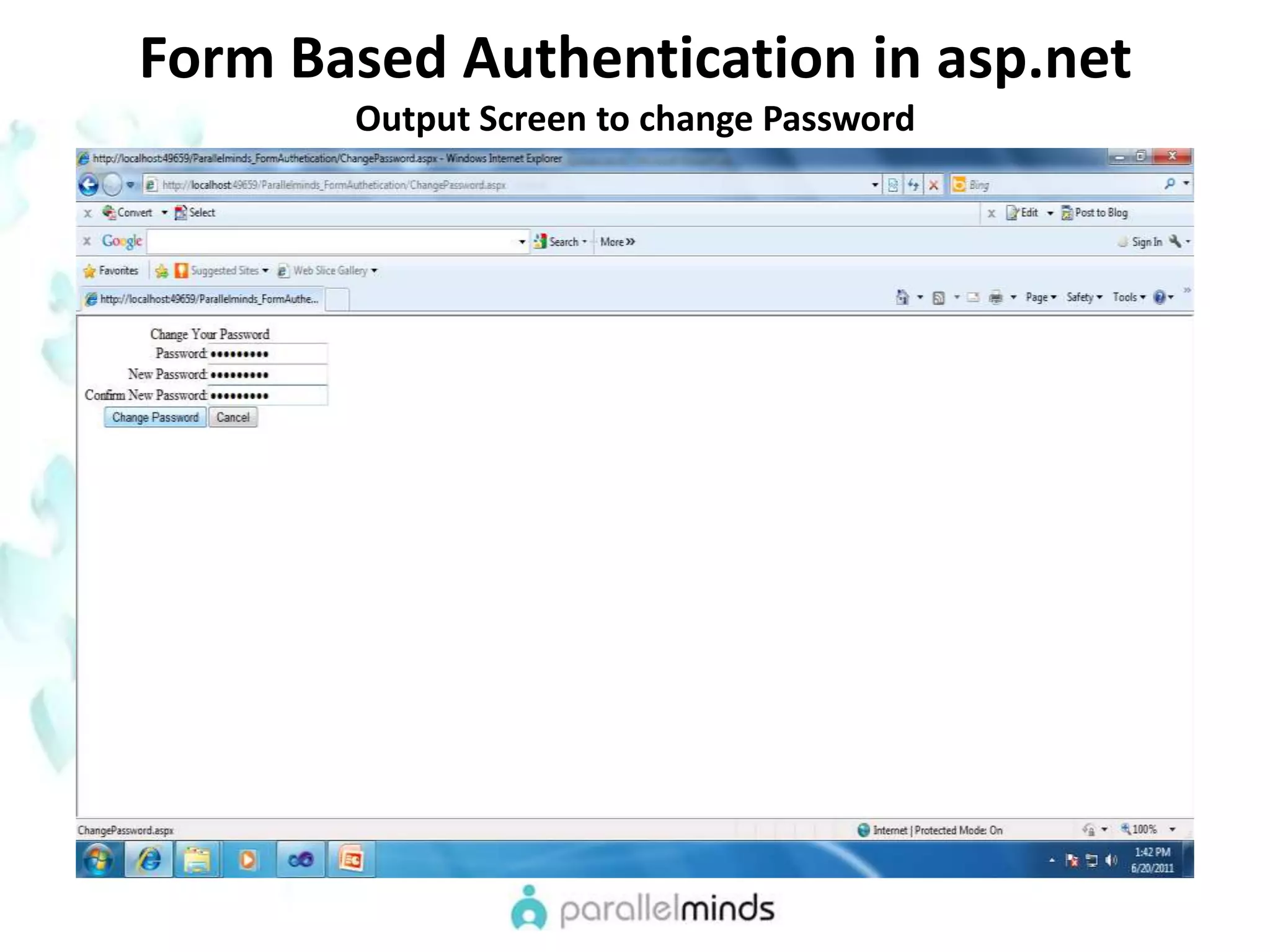Open Internet Explorer from the taskbar
1270x952 pixels.
click(x=149, y=860)
